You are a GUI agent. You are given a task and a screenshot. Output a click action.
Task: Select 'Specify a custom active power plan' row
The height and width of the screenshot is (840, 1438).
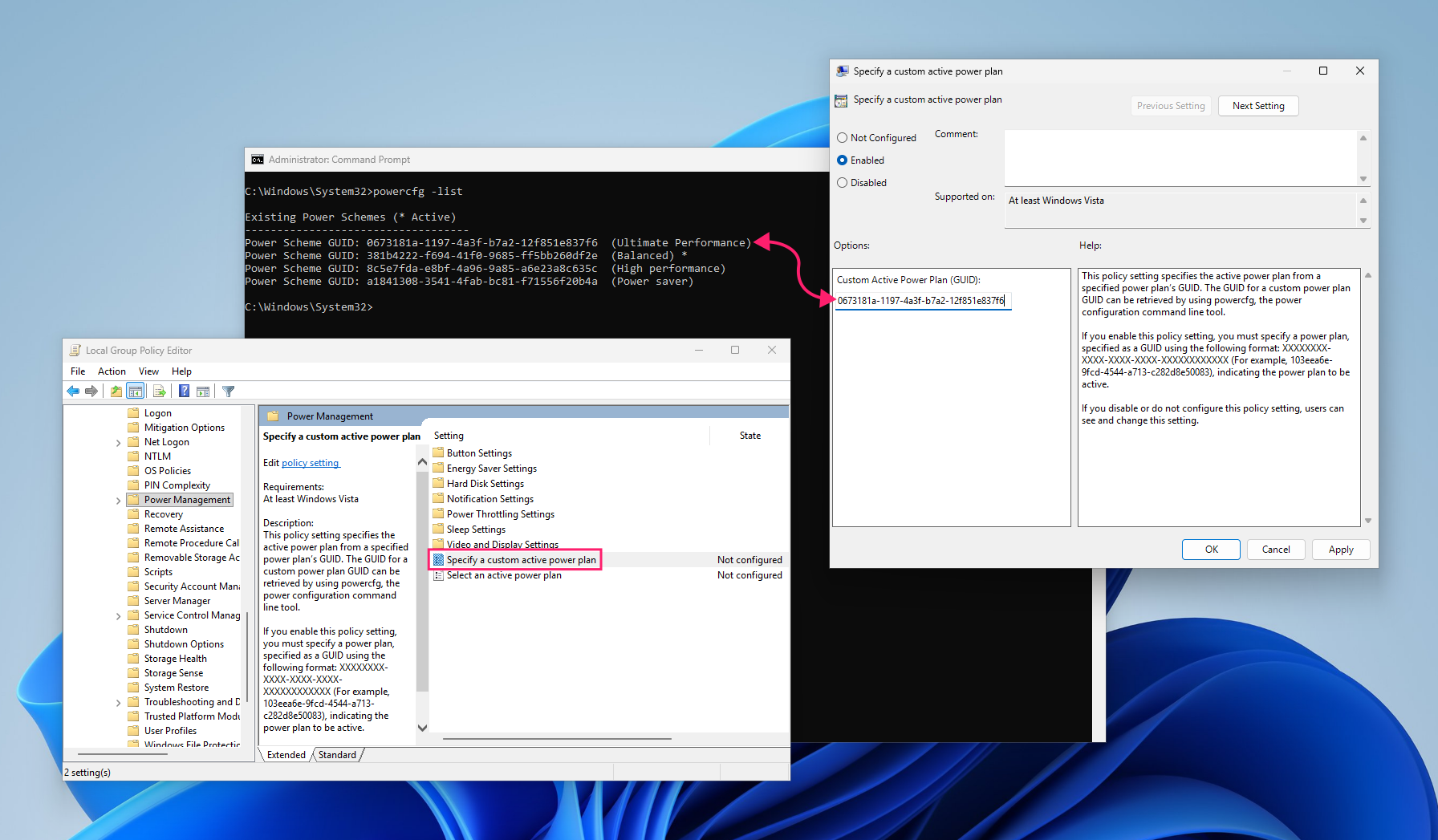pyautogui.click(x=607, y=560)
